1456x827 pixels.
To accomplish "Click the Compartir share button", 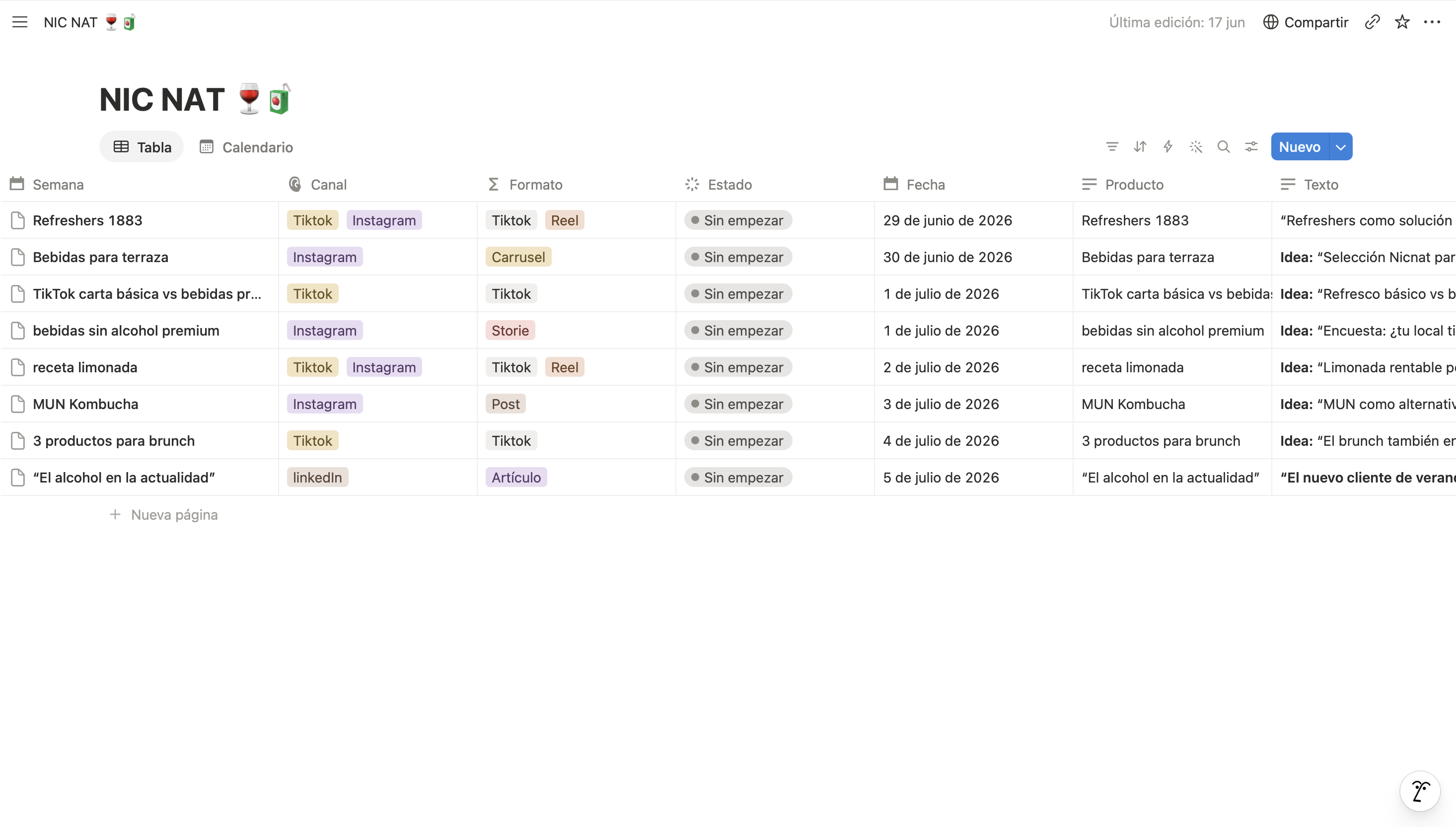I will point(1306,22).
